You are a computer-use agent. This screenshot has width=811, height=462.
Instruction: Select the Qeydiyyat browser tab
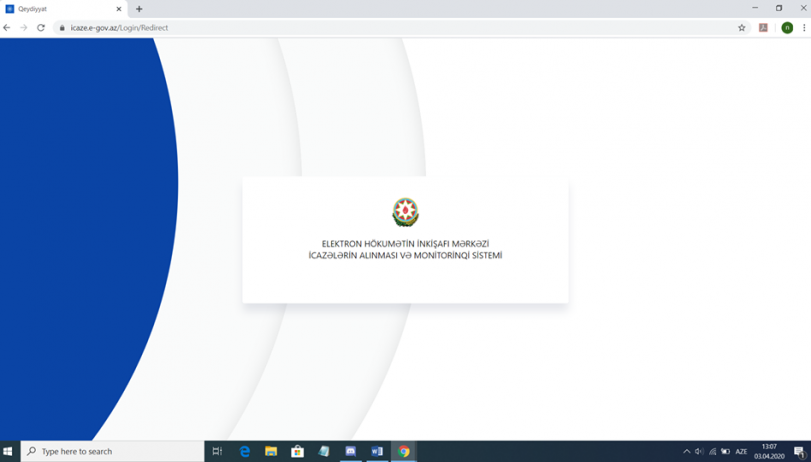(x=63, y=9)
